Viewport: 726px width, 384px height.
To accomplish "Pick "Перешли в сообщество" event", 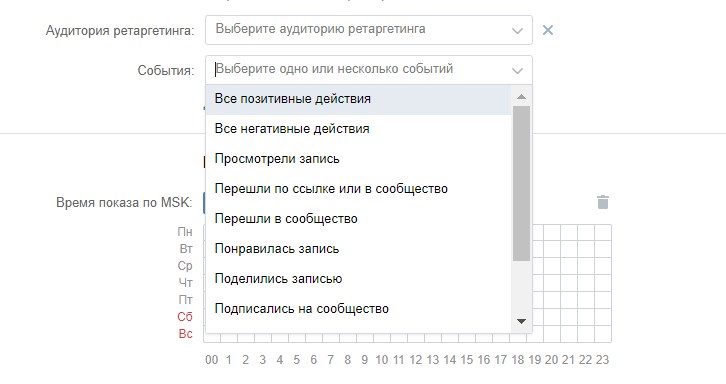I will (358, 219).
